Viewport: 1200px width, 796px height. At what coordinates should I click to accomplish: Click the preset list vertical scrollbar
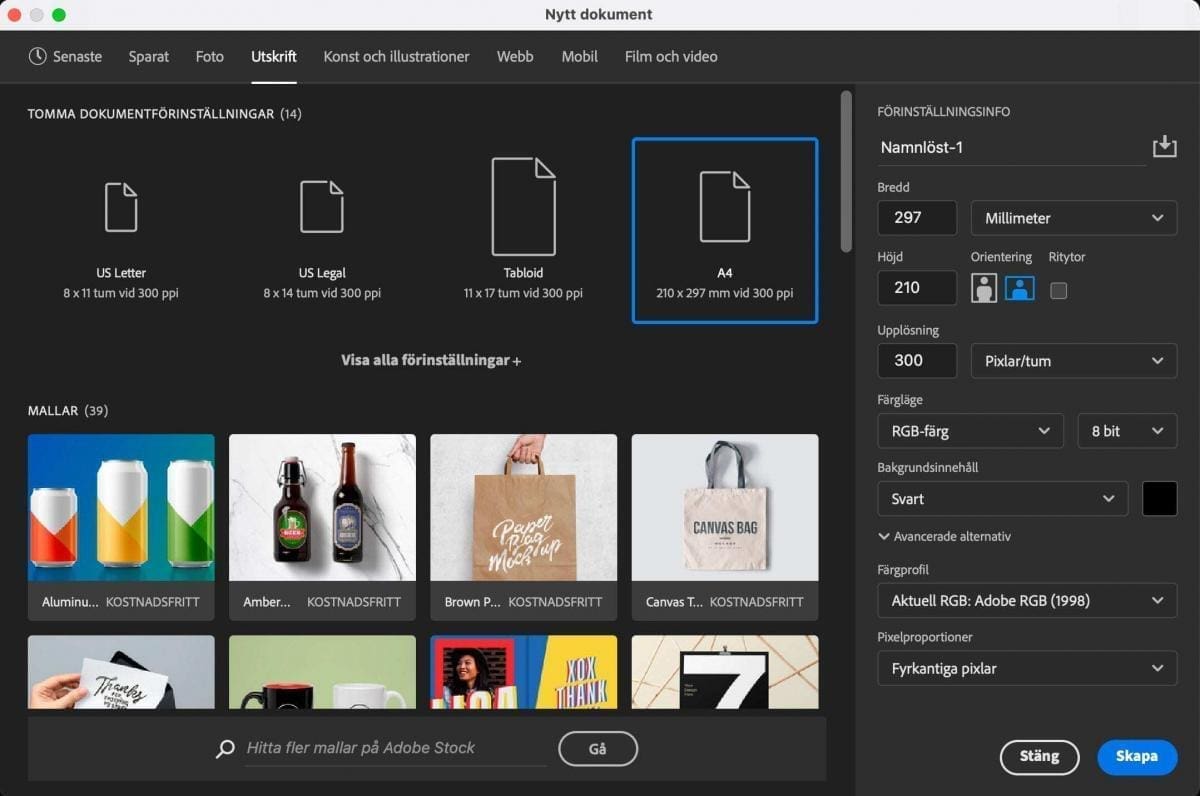(846, 170)
